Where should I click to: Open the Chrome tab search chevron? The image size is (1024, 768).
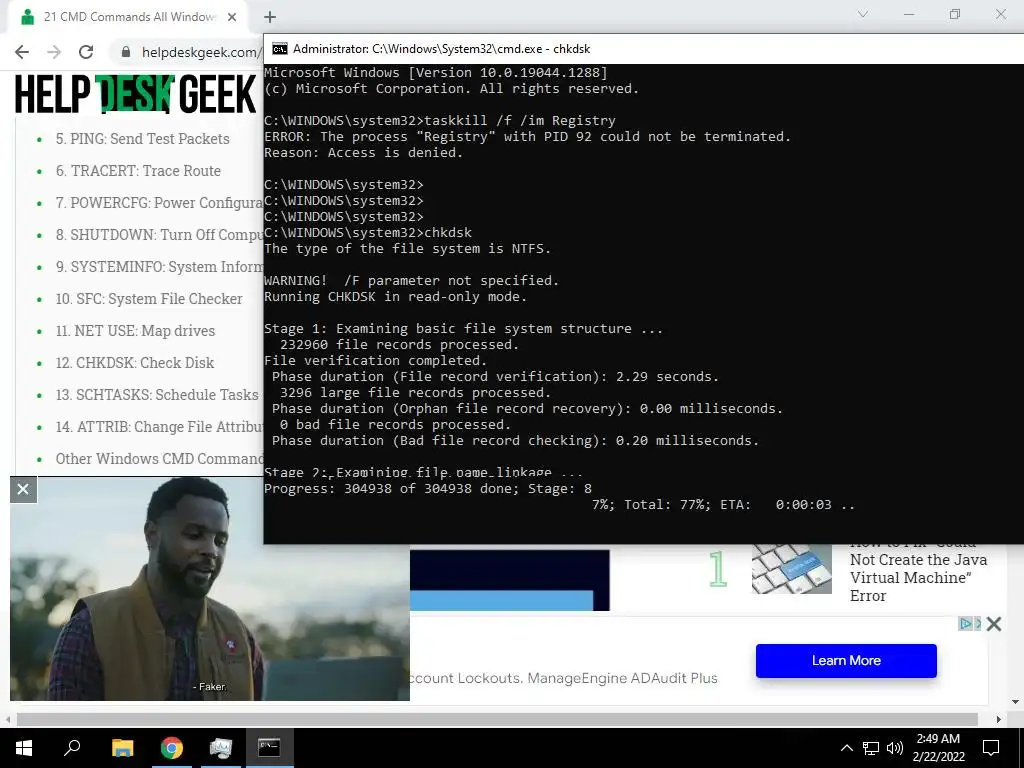[x=863, y=14]
